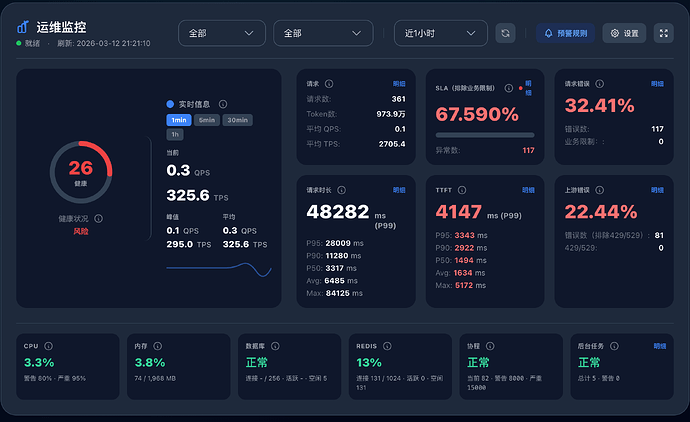
Task: Open 明细 details in the 请求 card
Action: 399,84
